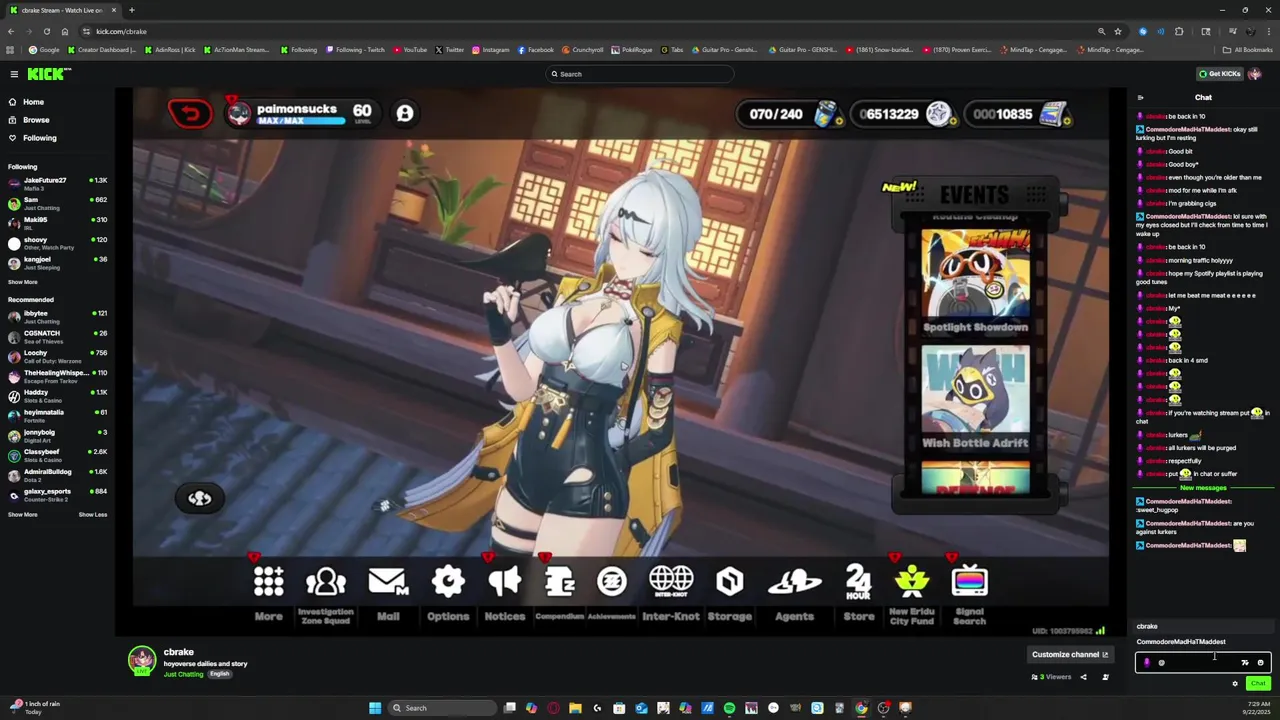Open Loochy recommended channel
Image resolution: width=1280 pixels, height=720 pixels.
(x=58, y=356)
